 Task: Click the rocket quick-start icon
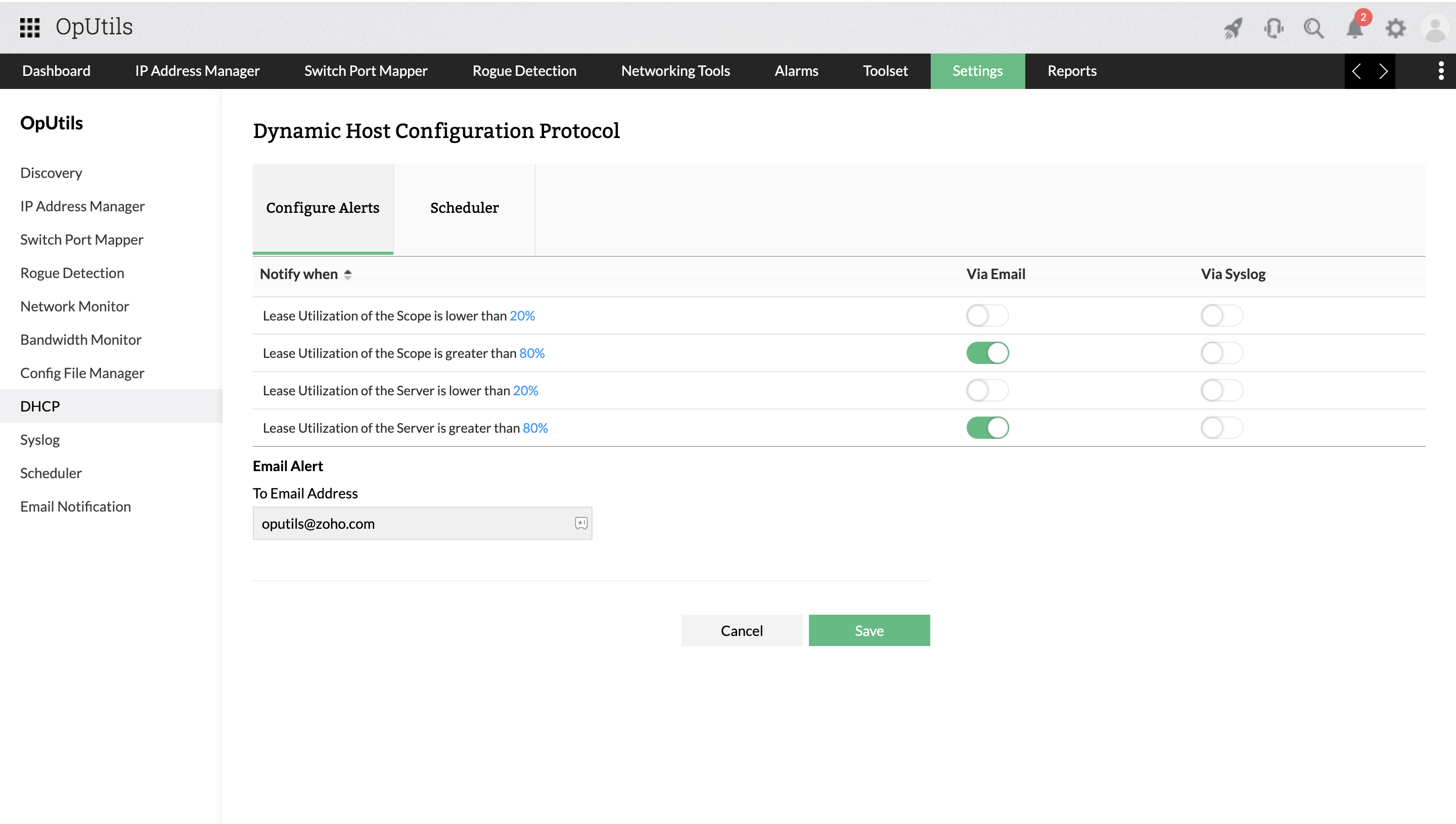point(1233,28)
